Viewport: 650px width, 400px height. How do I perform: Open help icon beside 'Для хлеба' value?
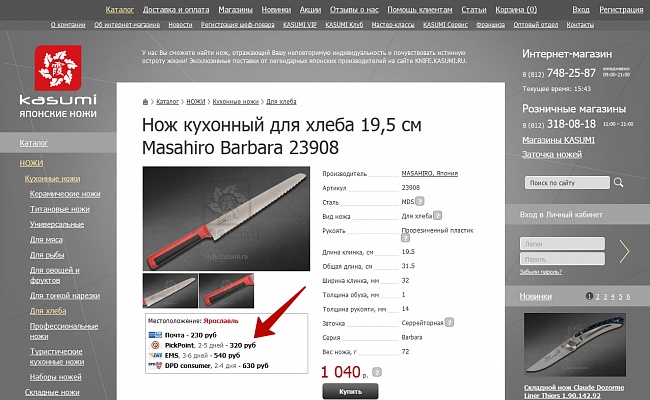tap(436, 215)
